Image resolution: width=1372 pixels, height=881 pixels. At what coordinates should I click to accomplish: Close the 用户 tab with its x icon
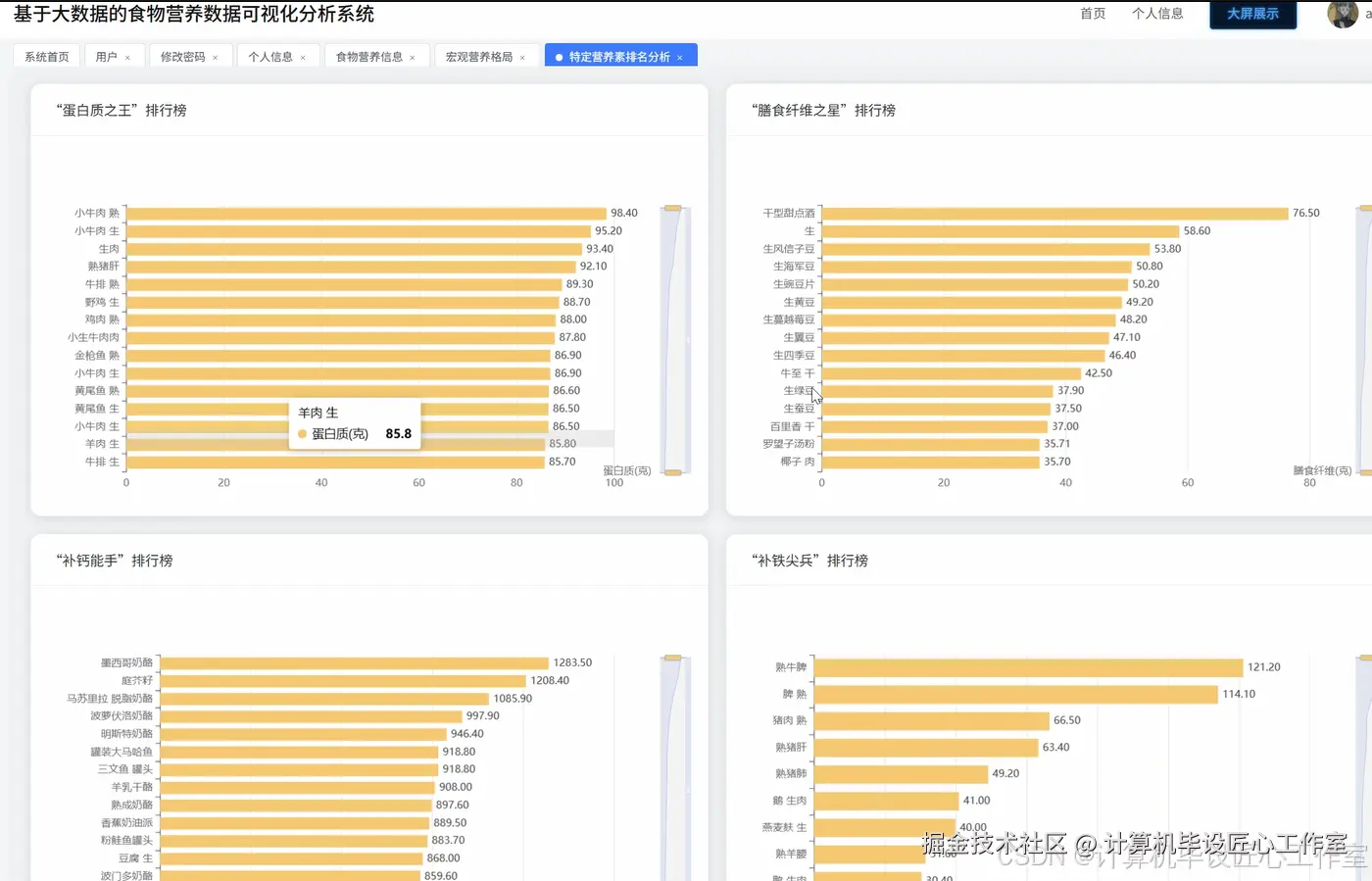click(x=127, y=58)
